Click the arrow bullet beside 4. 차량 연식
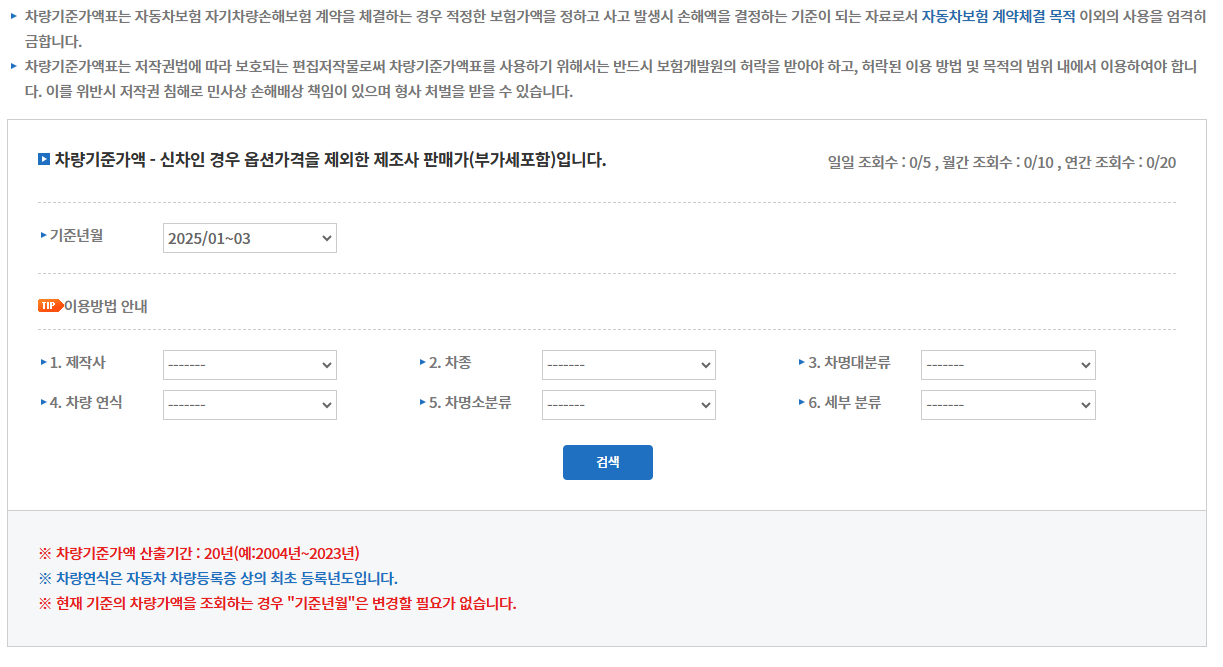 point(43,402)
